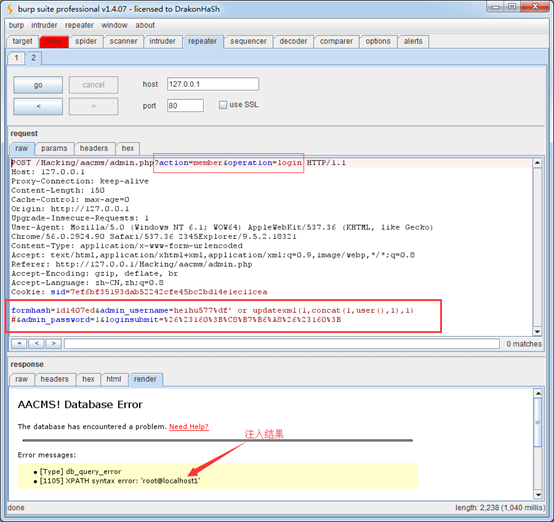554x522 pixels.
Task: Select the request params tab
Action: (54, 148)
